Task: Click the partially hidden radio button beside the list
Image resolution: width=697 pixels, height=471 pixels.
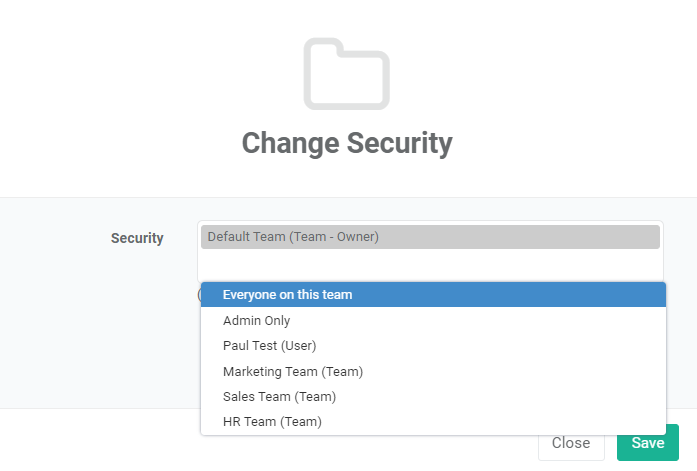Action: coord(199,295)
